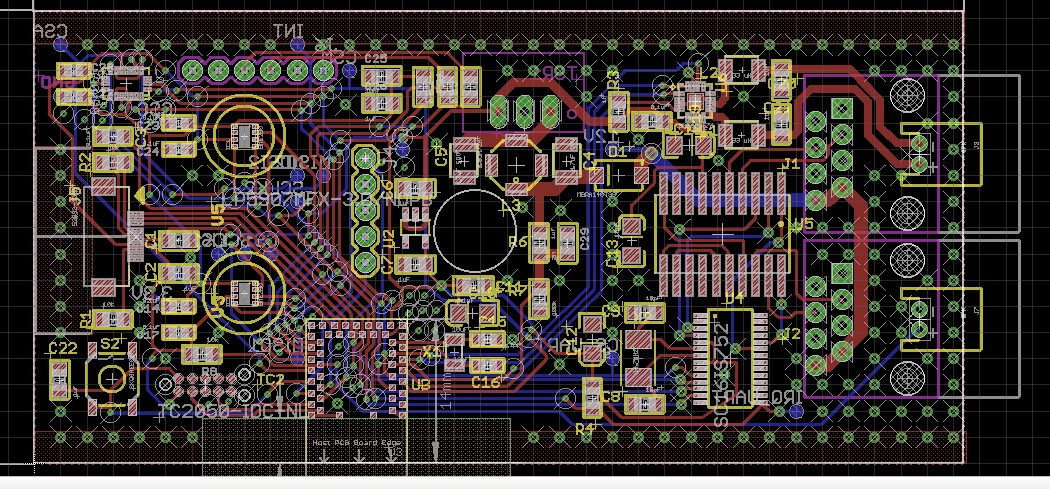Screen dimensions: 1050x489
Task: Select the C22 capacitor footprint
Action: 62,378
